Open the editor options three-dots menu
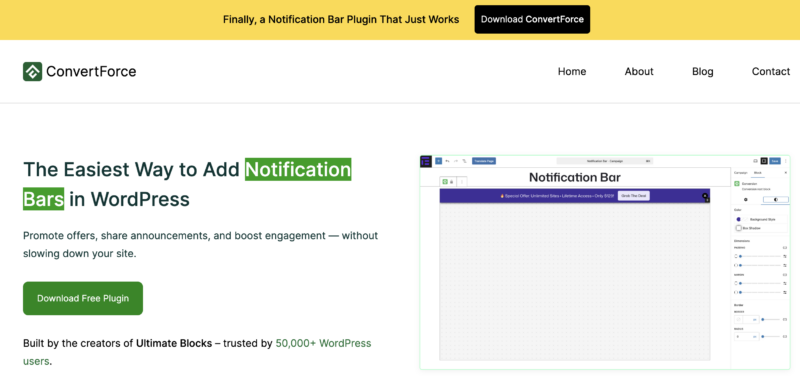 [786, 161]
